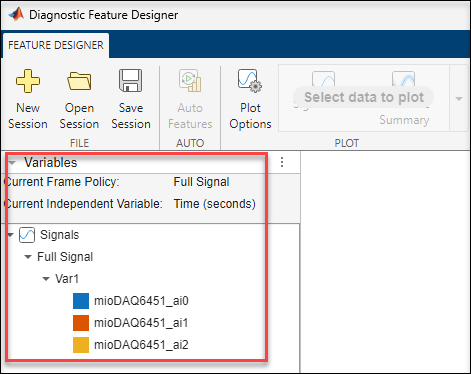Click the Time (seconds) independent variable value
The height and width of the screenshot is (374, 471).
coord(215,204)
